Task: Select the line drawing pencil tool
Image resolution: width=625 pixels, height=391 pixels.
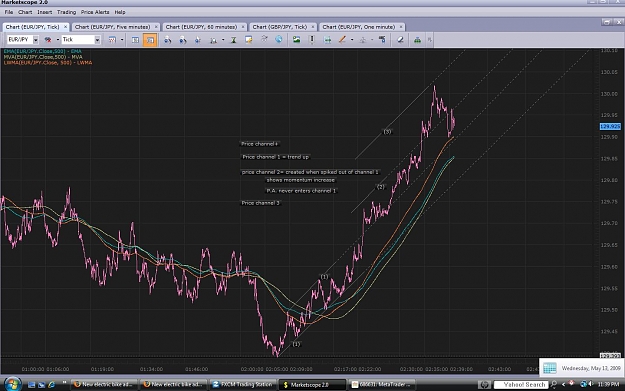Action: pyautogui.click(x=342, y=39)
